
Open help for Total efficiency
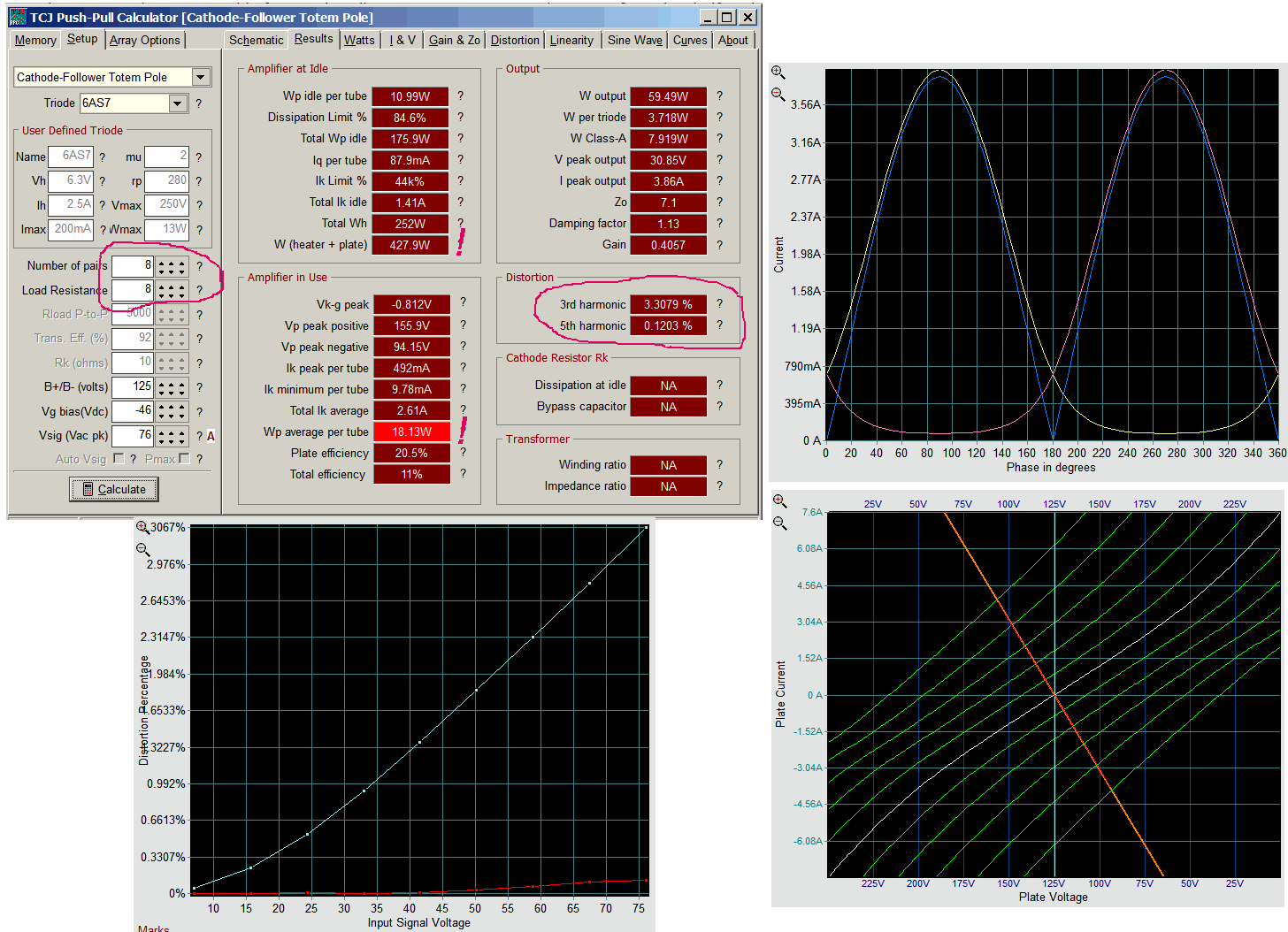pyautogui.click(x=462, y=473)
